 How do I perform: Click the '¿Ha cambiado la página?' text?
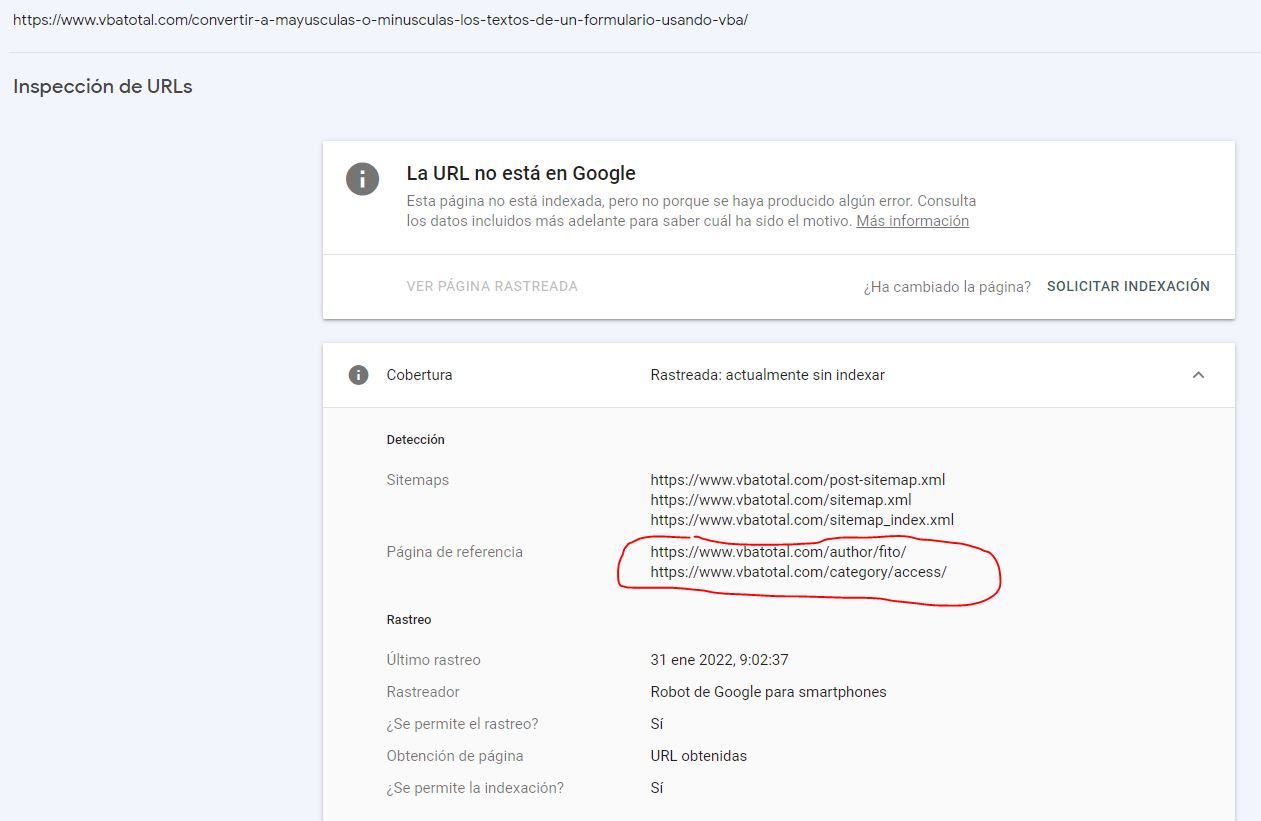click(947, 287)
